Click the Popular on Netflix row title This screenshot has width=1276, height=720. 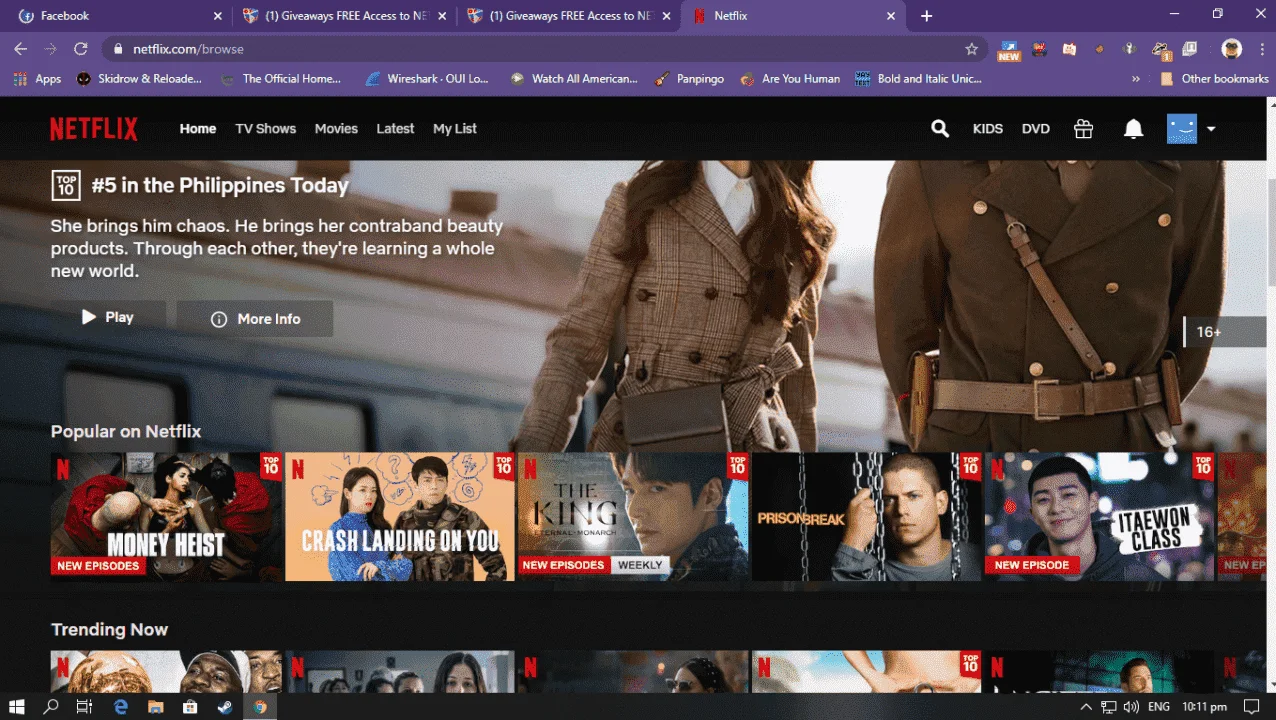click(x=126, y=431)
